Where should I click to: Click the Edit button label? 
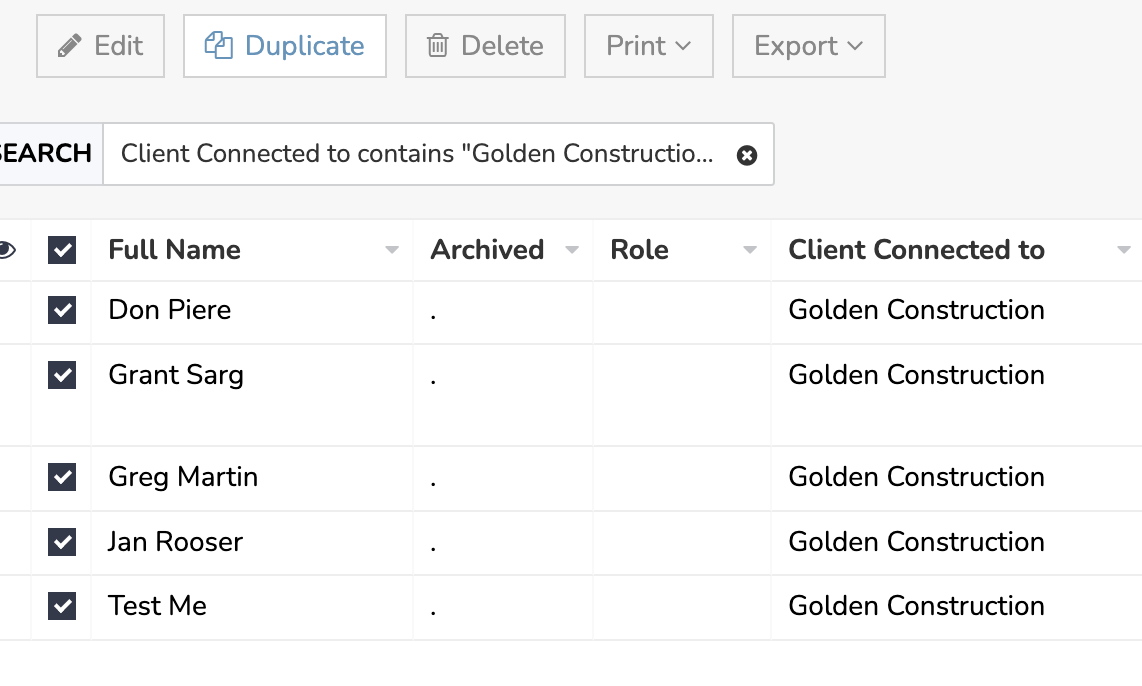118,46
